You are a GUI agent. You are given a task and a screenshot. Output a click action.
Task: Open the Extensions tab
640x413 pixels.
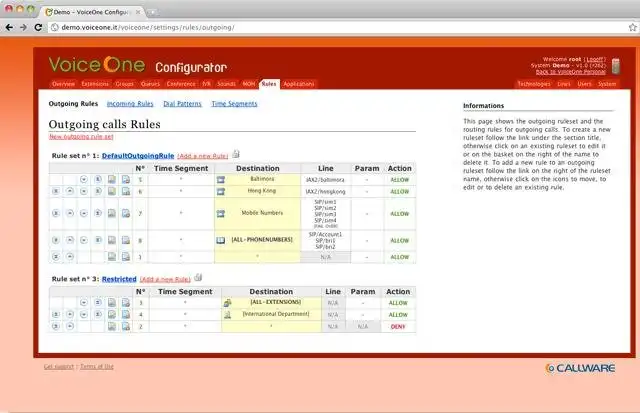(95, 84)
